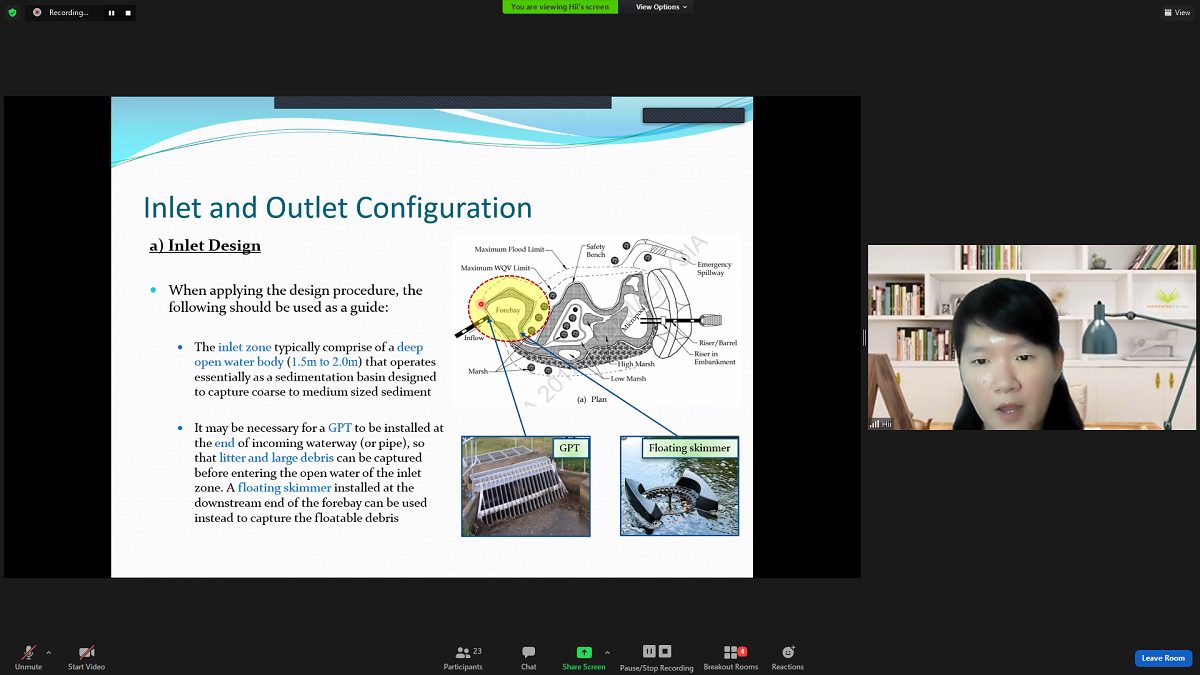Image resolution: width=1200 pixels, height=675 pixels.
Task: Click the Emergency Spillway diagram label
Action: point(714,268)
